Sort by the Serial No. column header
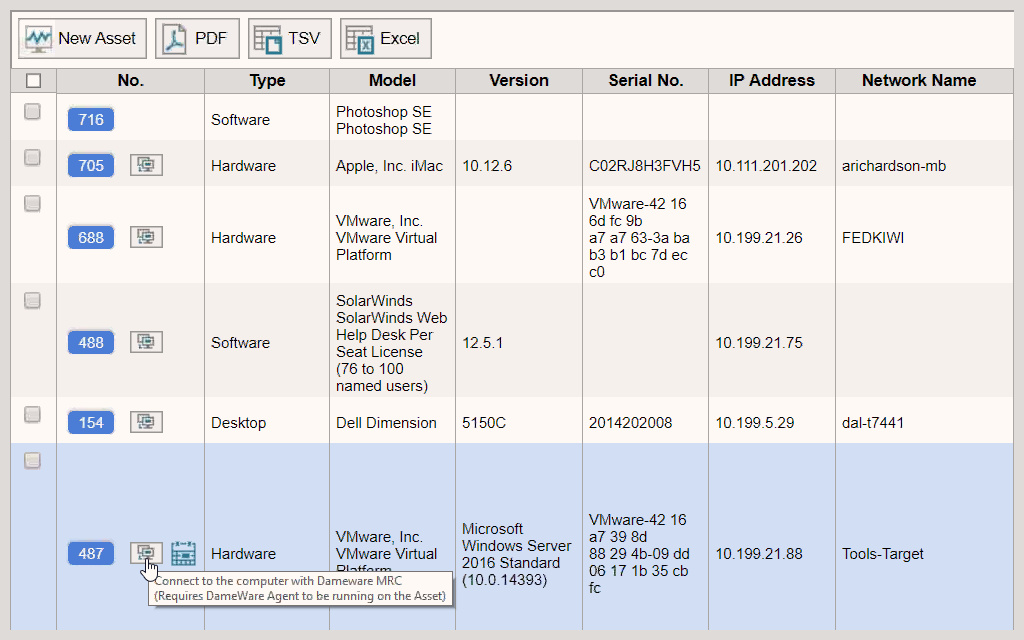Viewport: 1024px width, 640px height. (645, 80)
